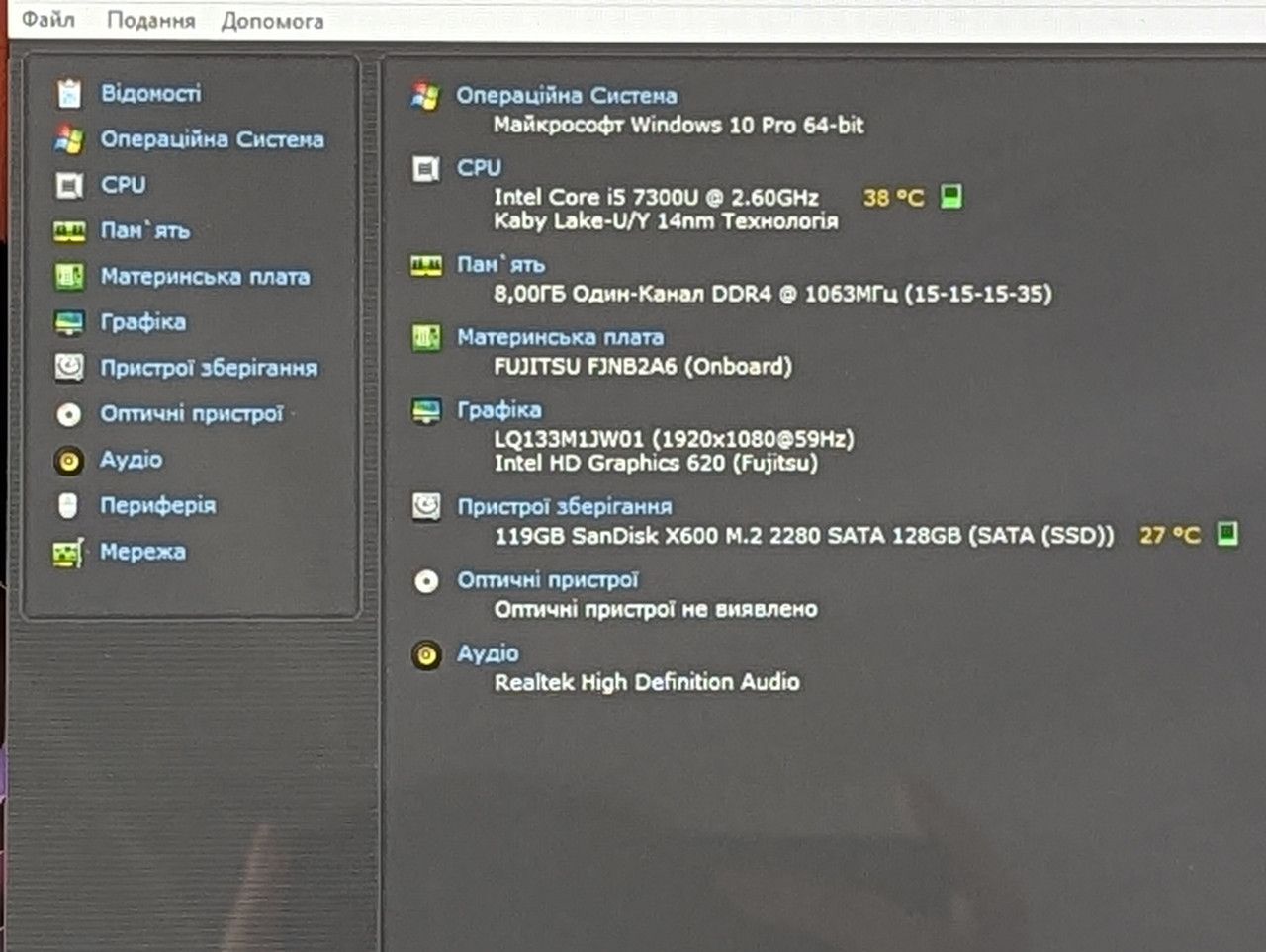Click the CPU heading link in summary
This screenshot has width=1266, height=952.
(479, 168)
